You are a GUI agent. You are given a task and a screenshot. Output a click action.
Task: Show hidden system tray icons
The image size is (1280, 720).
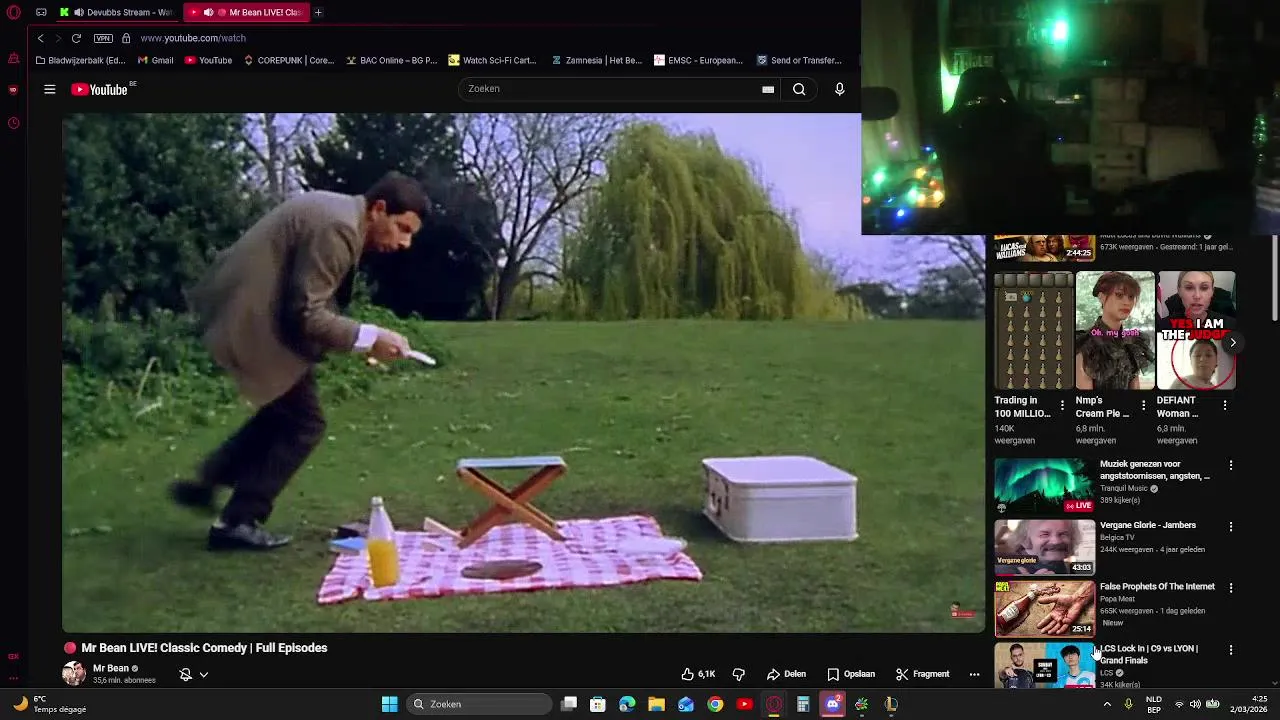pos(1107,704)
